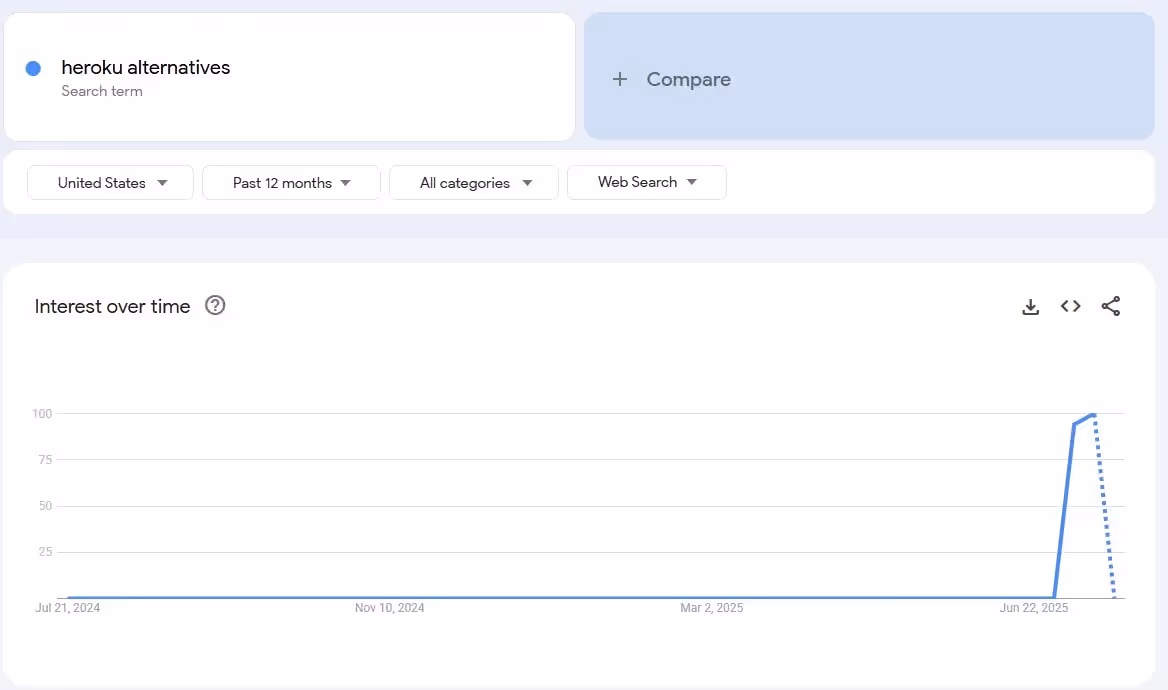Click the download arrow icon above the chart
This screenshot has width=1168, height=690.
click(1031, 306)
